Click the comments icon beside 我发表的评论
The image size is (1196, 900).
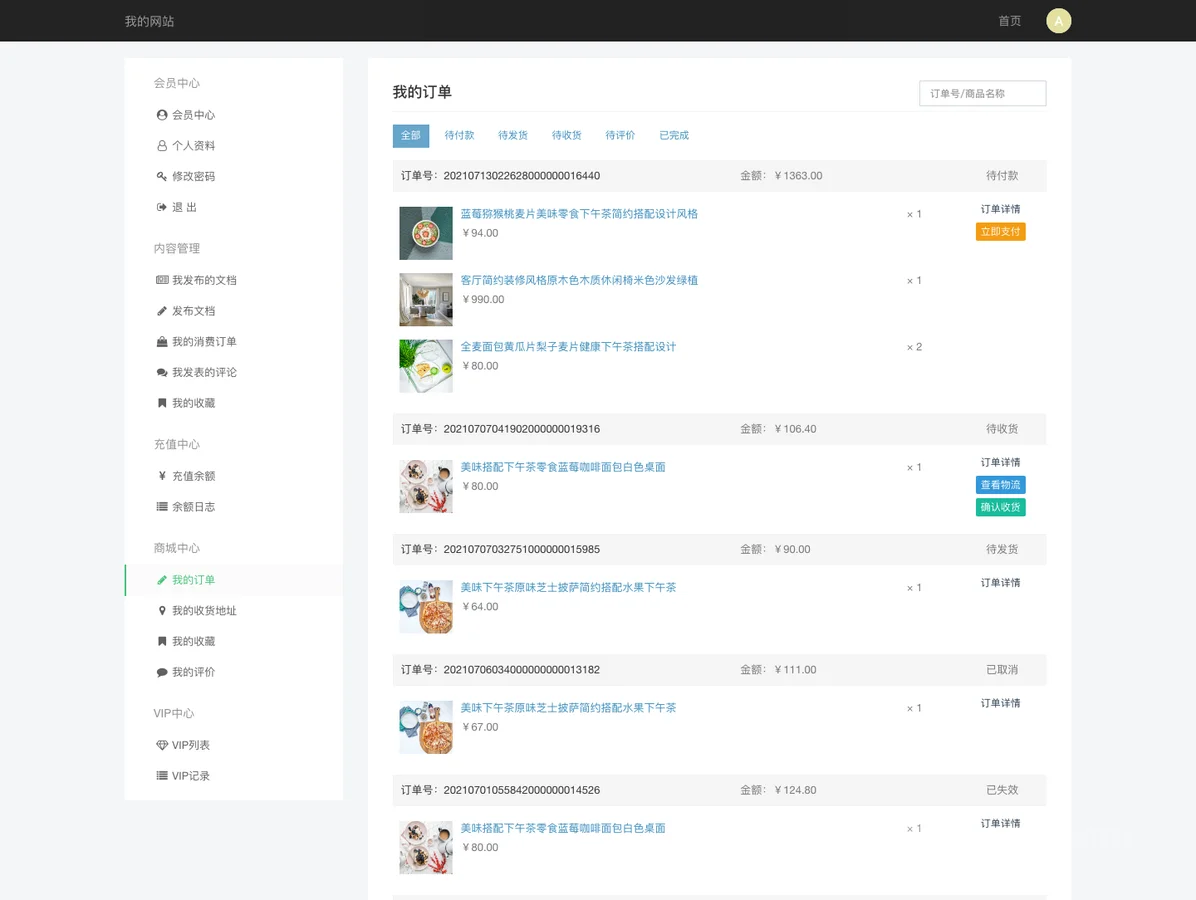[162, 373]
